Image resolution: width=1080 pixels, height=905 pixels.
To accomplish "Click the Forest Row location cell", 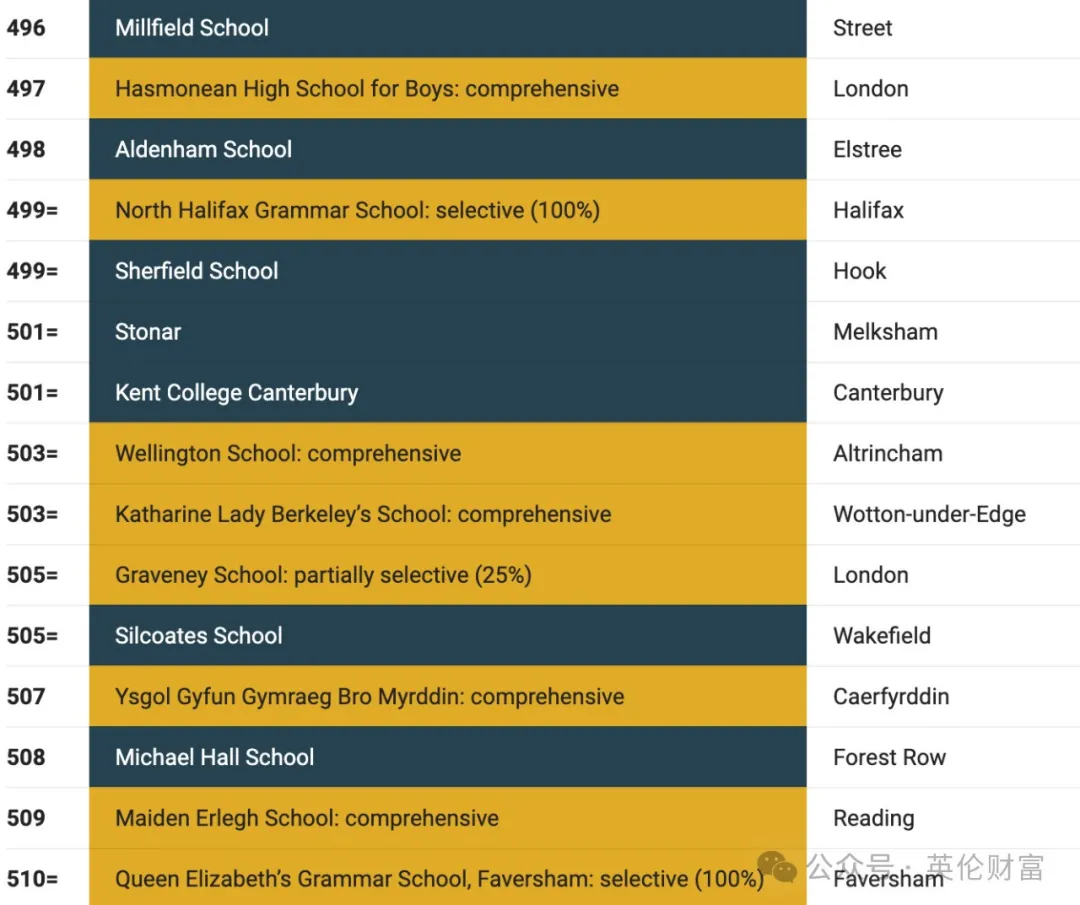I will click(943, 757).
